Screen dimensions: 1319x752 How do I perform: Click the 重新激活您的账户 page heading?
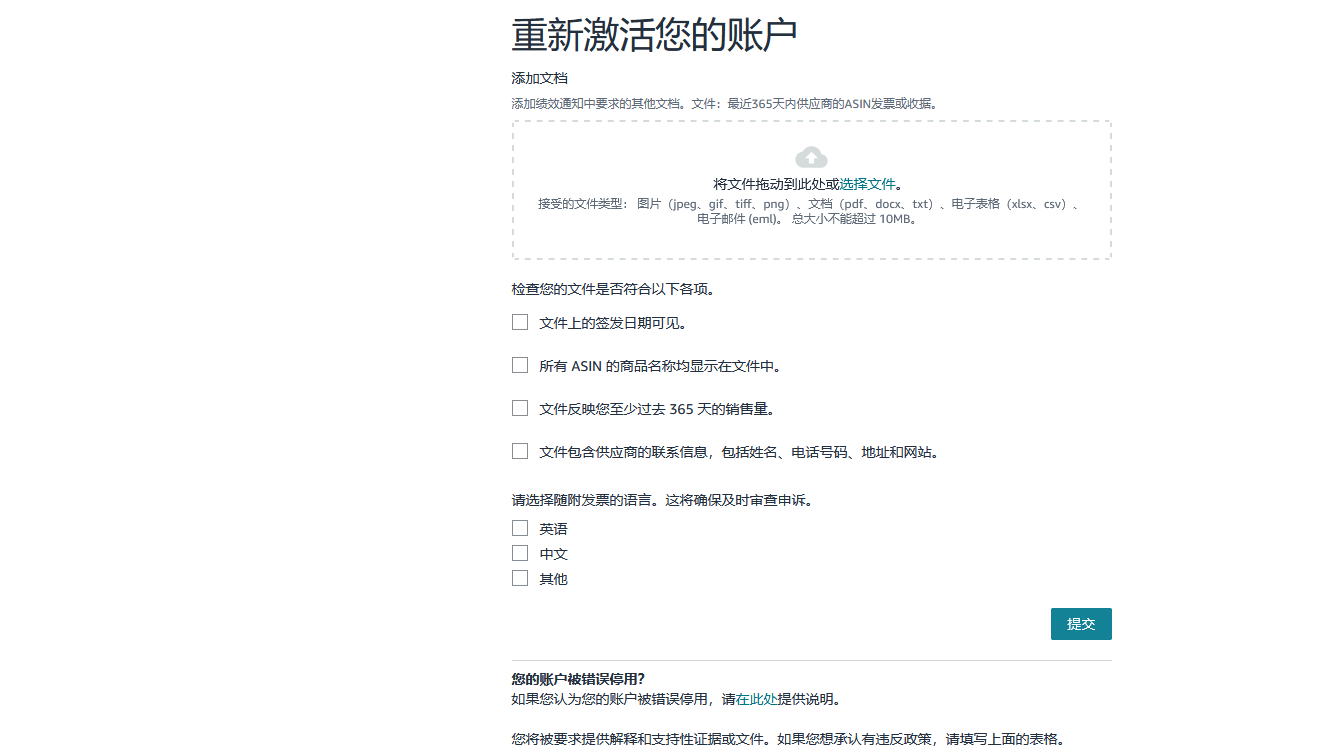click(654, 35)
